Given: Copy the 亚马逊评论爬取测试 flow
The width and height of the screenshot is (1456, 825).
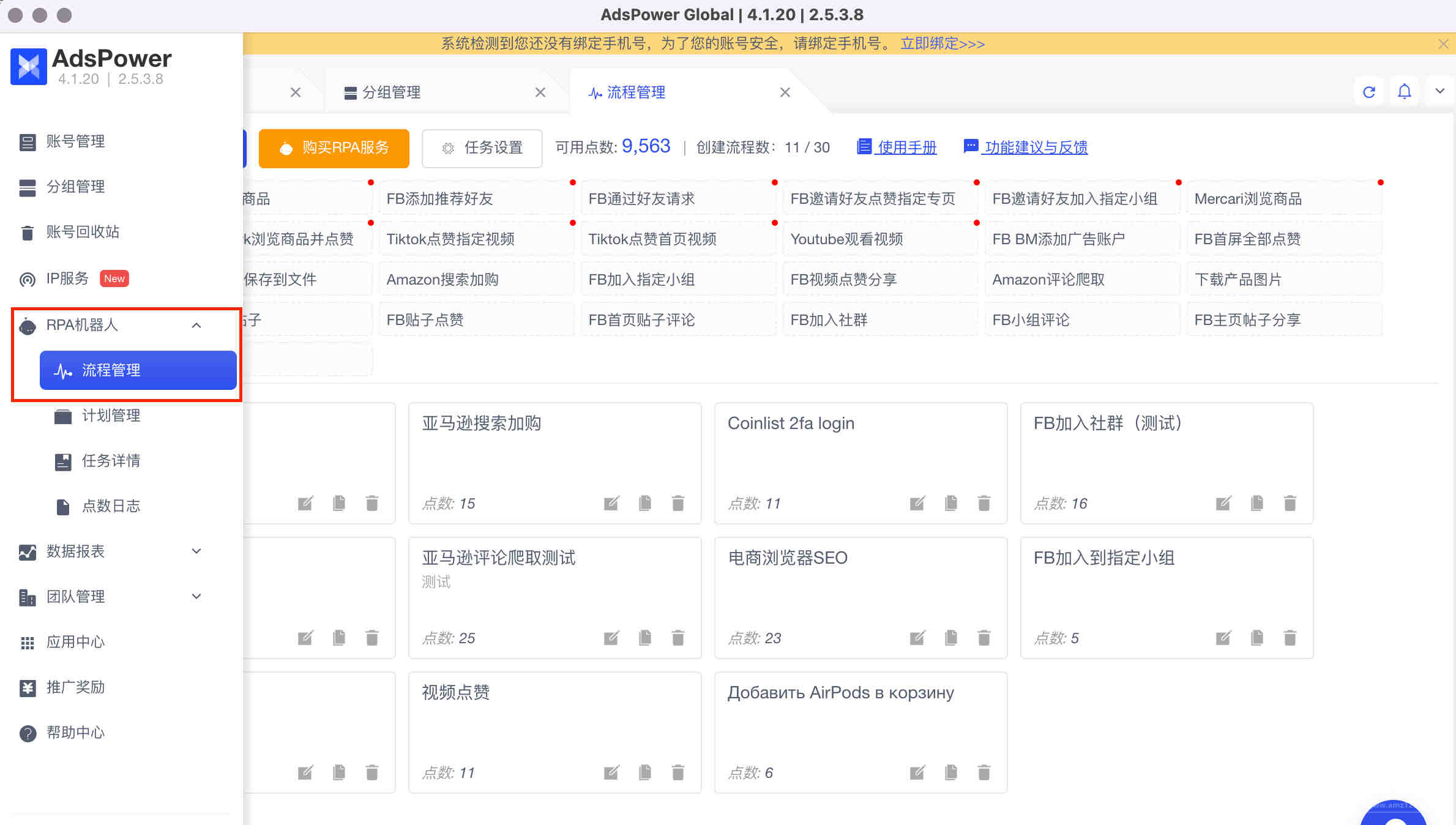Looking at the screenshot, I should click(x=644, y=638).
